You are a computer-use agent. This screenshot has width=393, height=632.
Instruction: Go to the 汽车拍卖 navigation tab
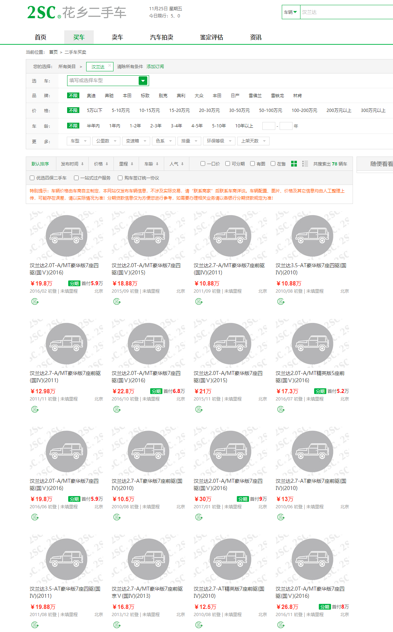pos(162,37)
